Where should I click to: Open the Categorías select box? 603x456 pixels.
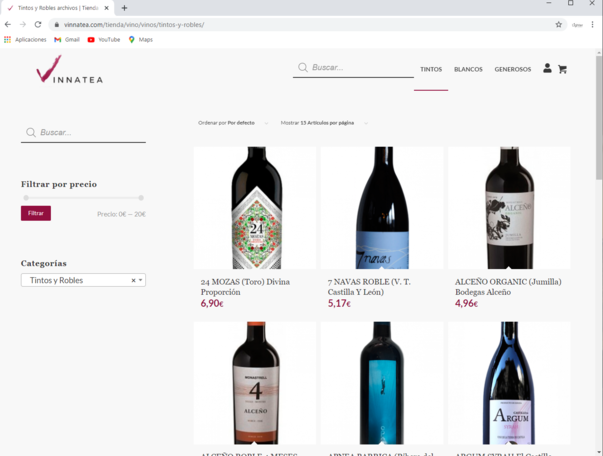(x=83, y=280)
